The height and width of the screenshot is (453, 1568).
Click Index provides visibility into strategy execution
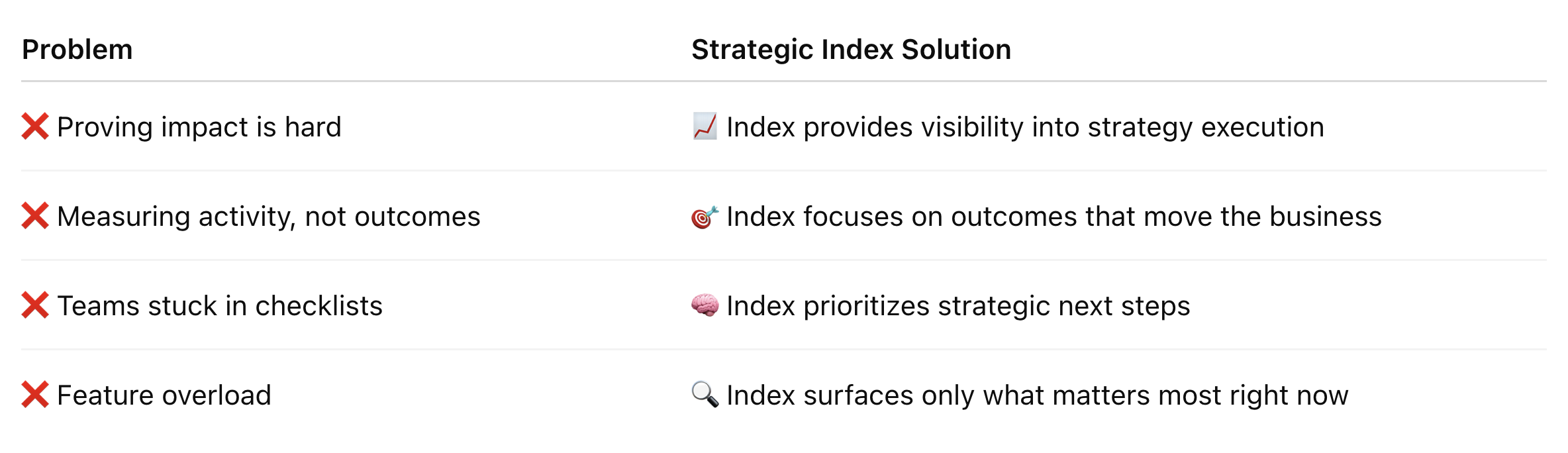(1025, 127)
